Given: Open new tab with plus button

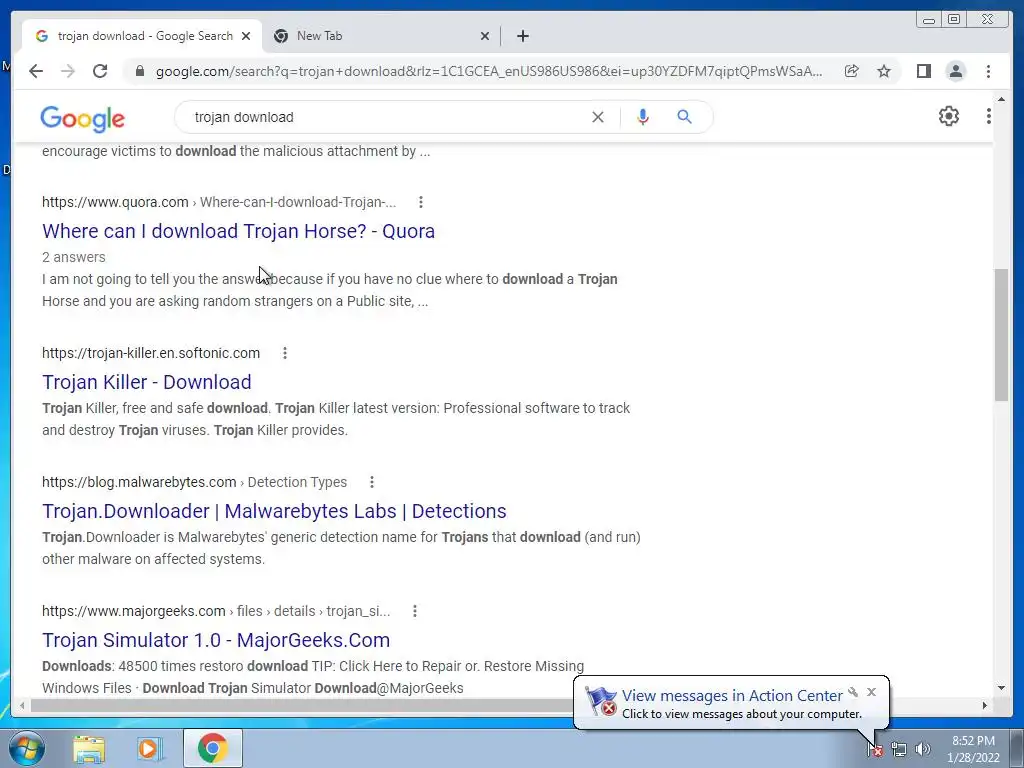Looking at the screenshot, I should (x=522, y=36).
